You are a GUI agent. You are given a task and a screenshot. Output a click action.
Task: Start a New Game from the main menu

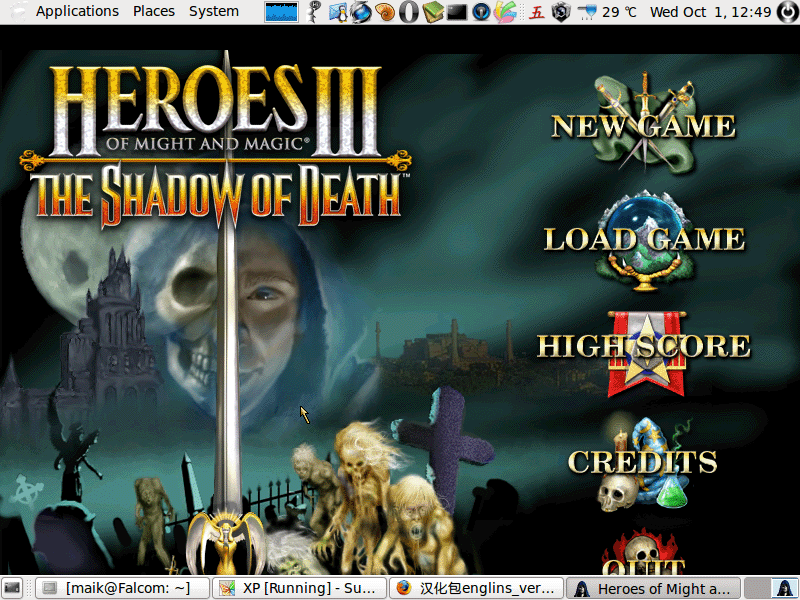click(x=644, y=125)
